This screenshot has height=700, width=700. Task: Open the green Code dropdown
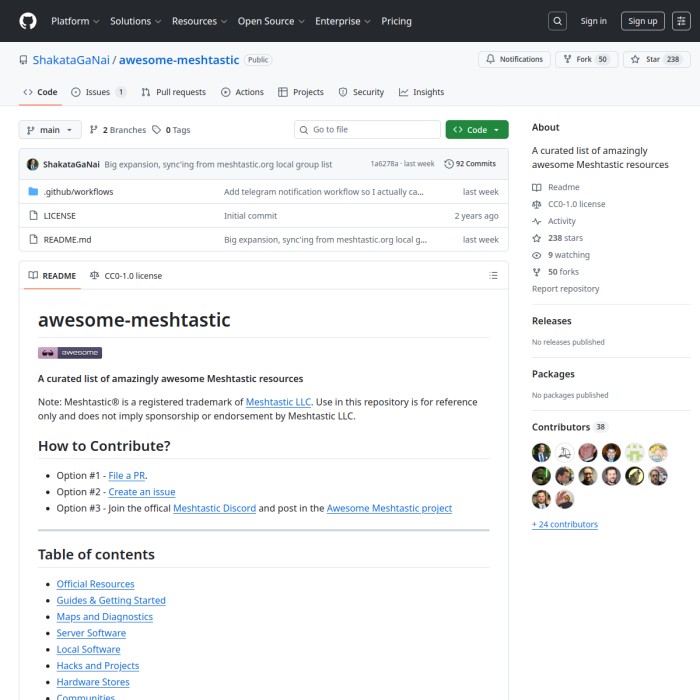click(x=477, y=130)
